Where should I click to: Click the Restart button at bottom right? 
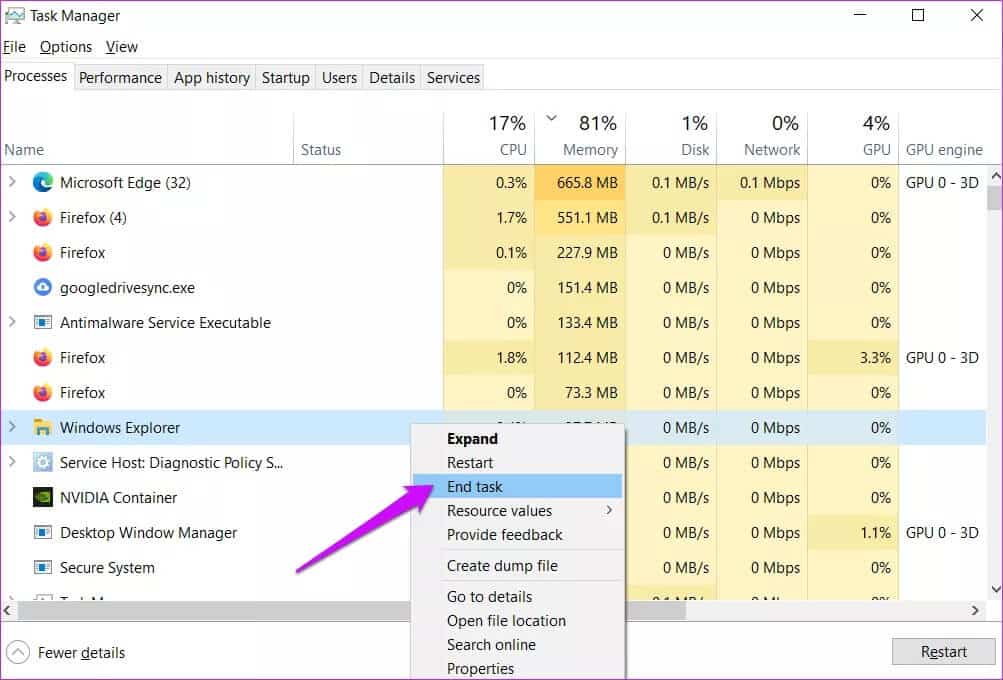[x=944, y=651]
